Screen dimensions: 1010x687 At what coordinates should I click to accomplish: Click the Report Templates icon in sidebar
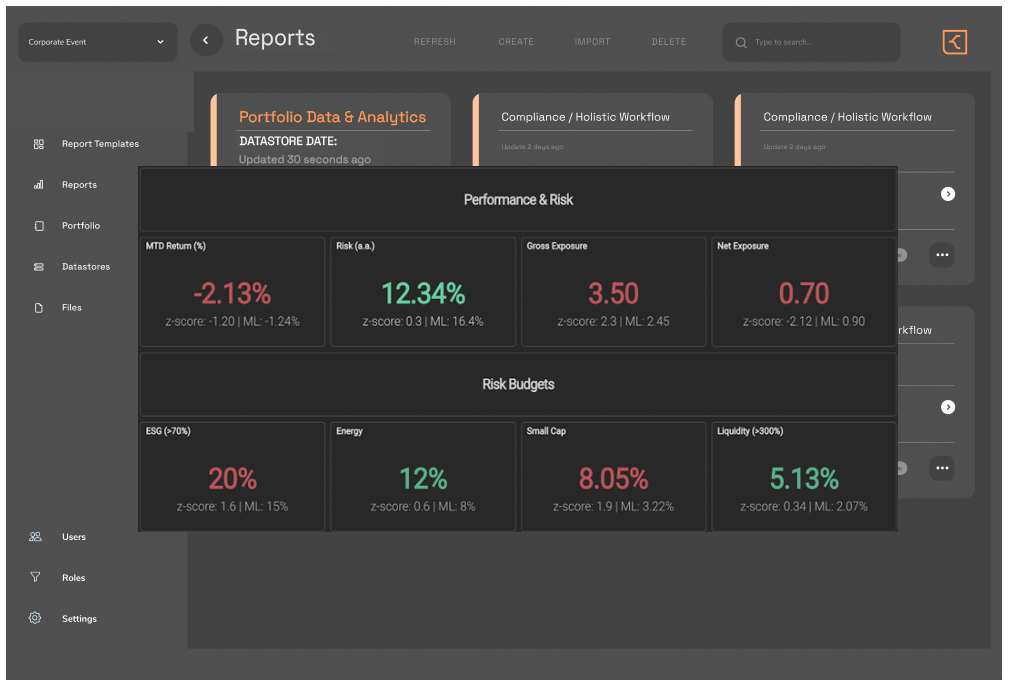click(39, 144)
